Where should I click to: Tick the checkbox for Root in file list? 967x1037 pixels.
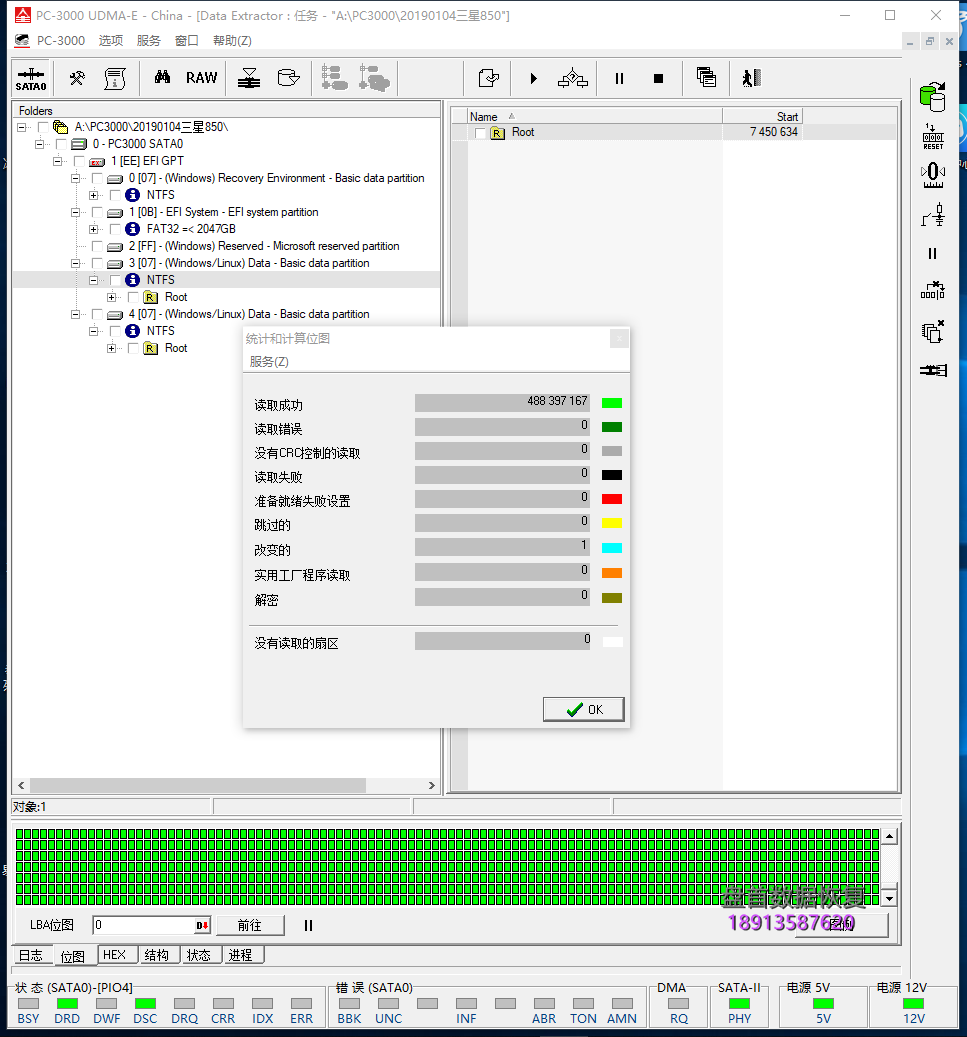point(481,133)
